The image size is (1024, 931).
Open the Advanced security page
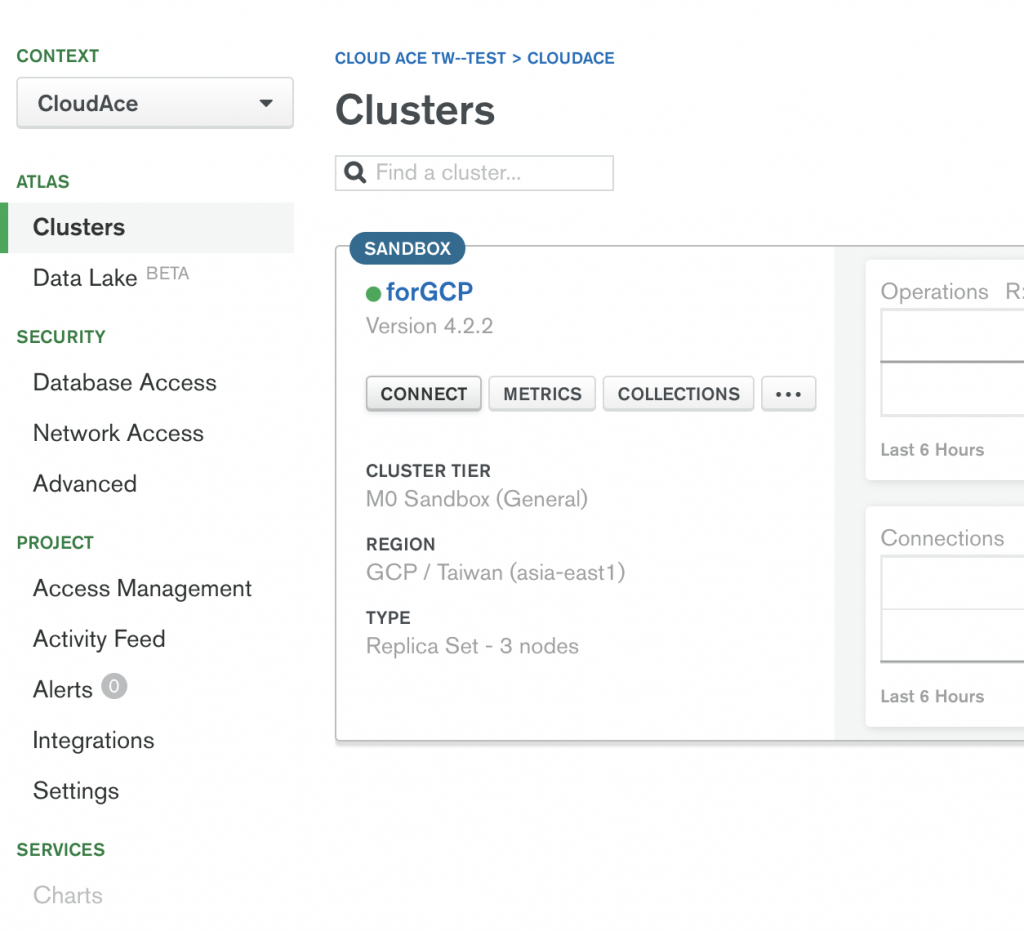[85, 484]
